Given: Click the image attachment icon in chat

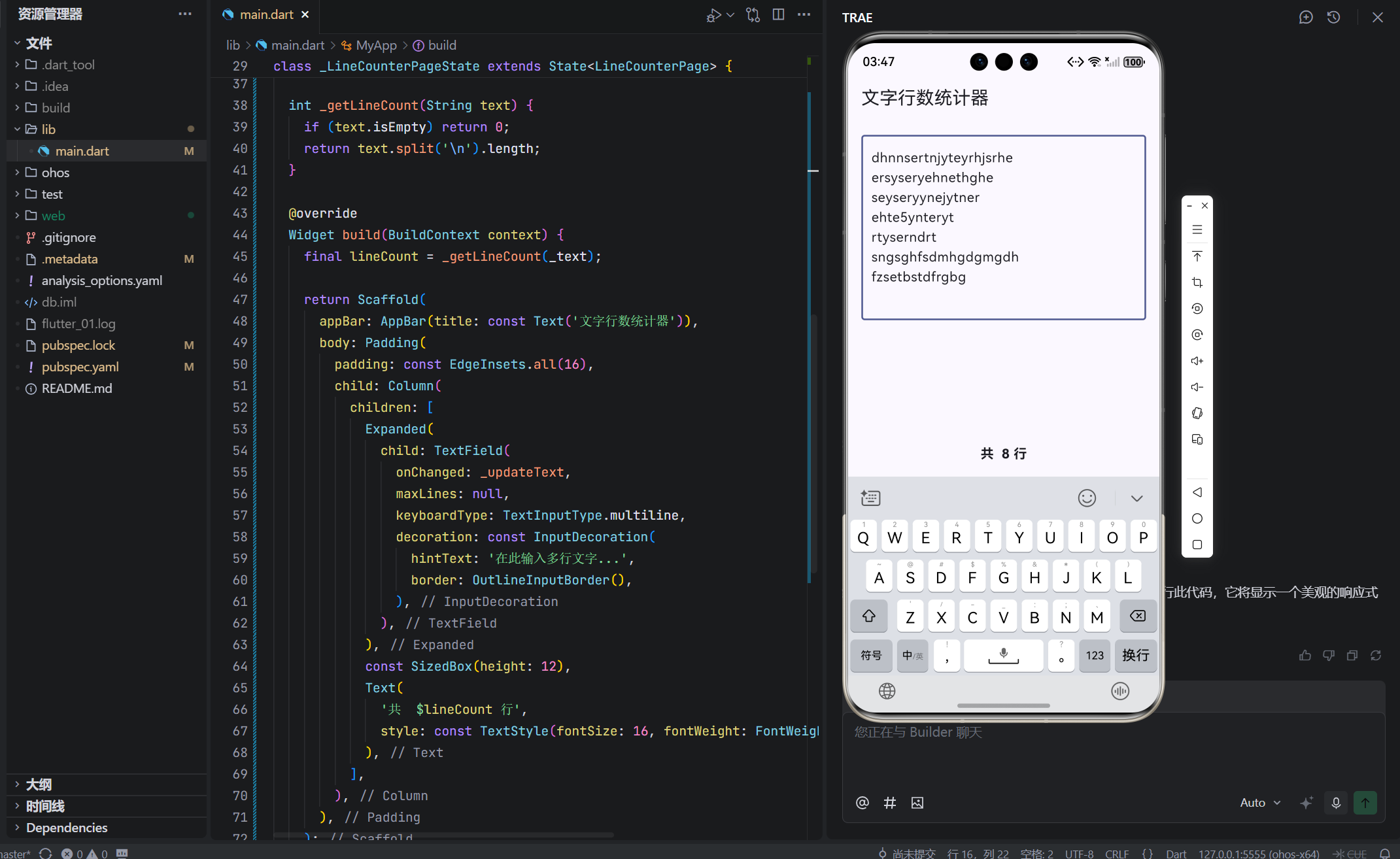Looking at the screenshot, I should [x=917, y=803].
